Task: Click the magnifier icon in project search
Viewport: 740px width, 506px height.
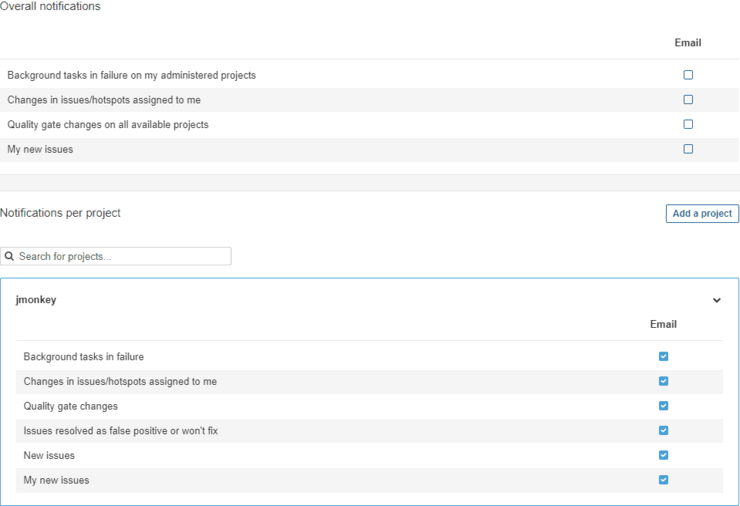Action: (x=9, y=257)
